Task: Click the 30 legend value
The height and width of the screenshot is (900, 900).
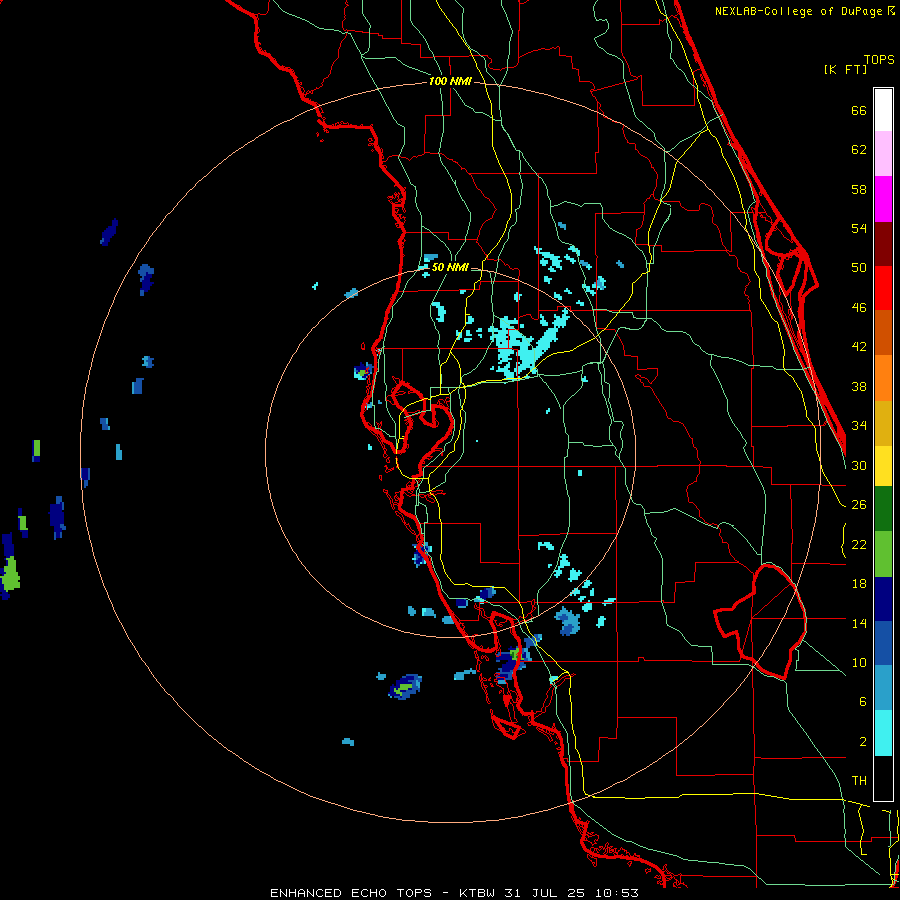Action: (x=859, y=465)
